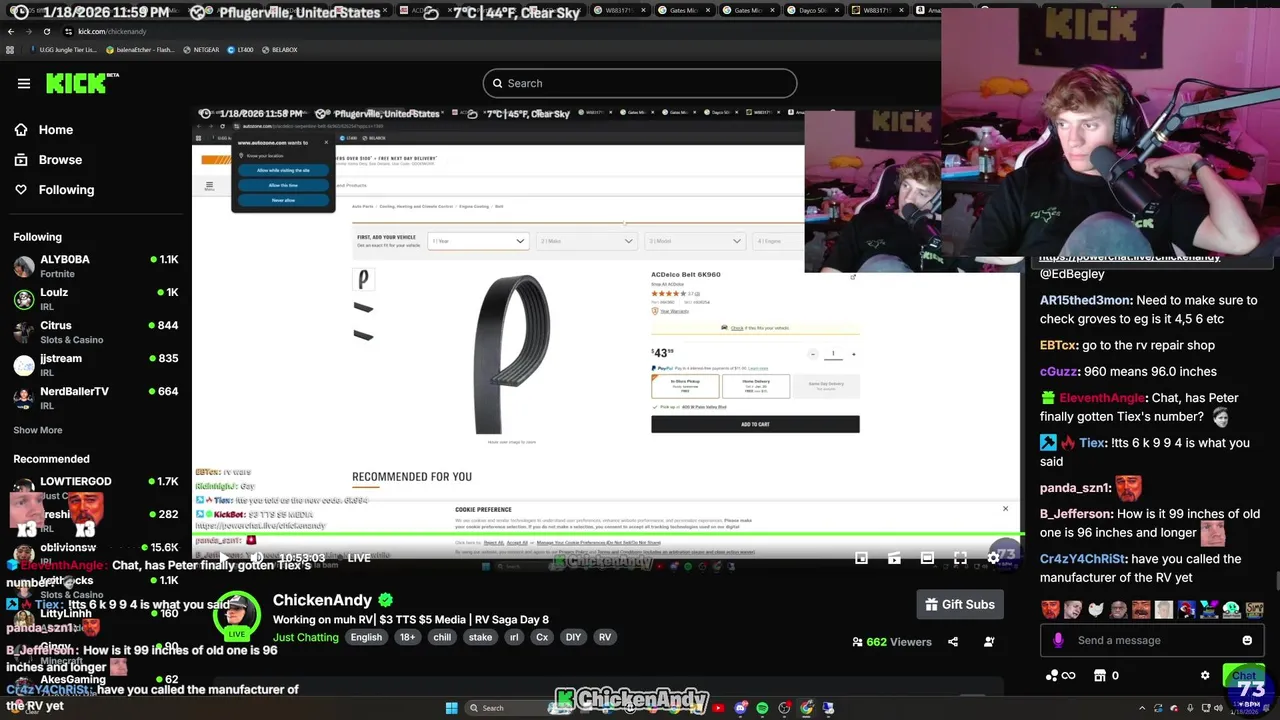The width and height of the screenshot is (1280, 720).
Task: Select the RV tag under stream title
Action: pyautogui.click(x=605, y=637)
